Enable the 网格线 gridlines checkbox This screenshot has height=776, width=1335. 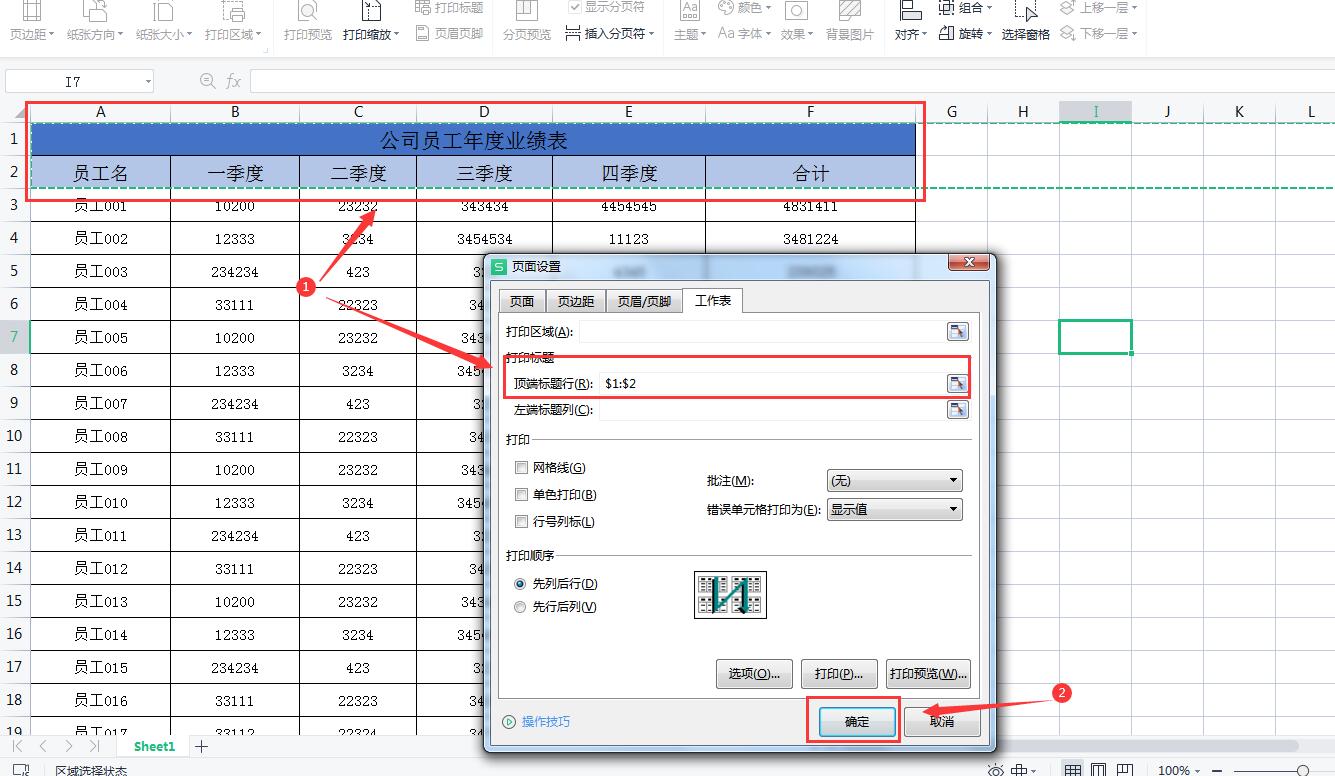pos(521,467)
